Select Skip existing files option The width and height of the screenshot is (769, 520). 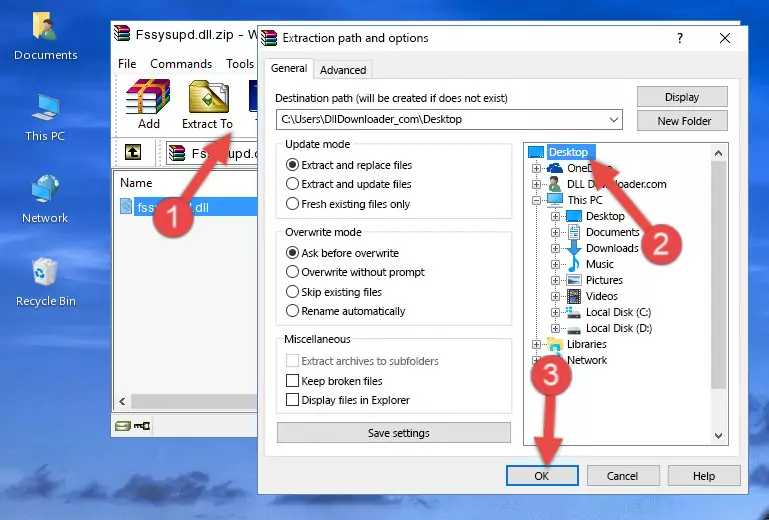point(333,291)
